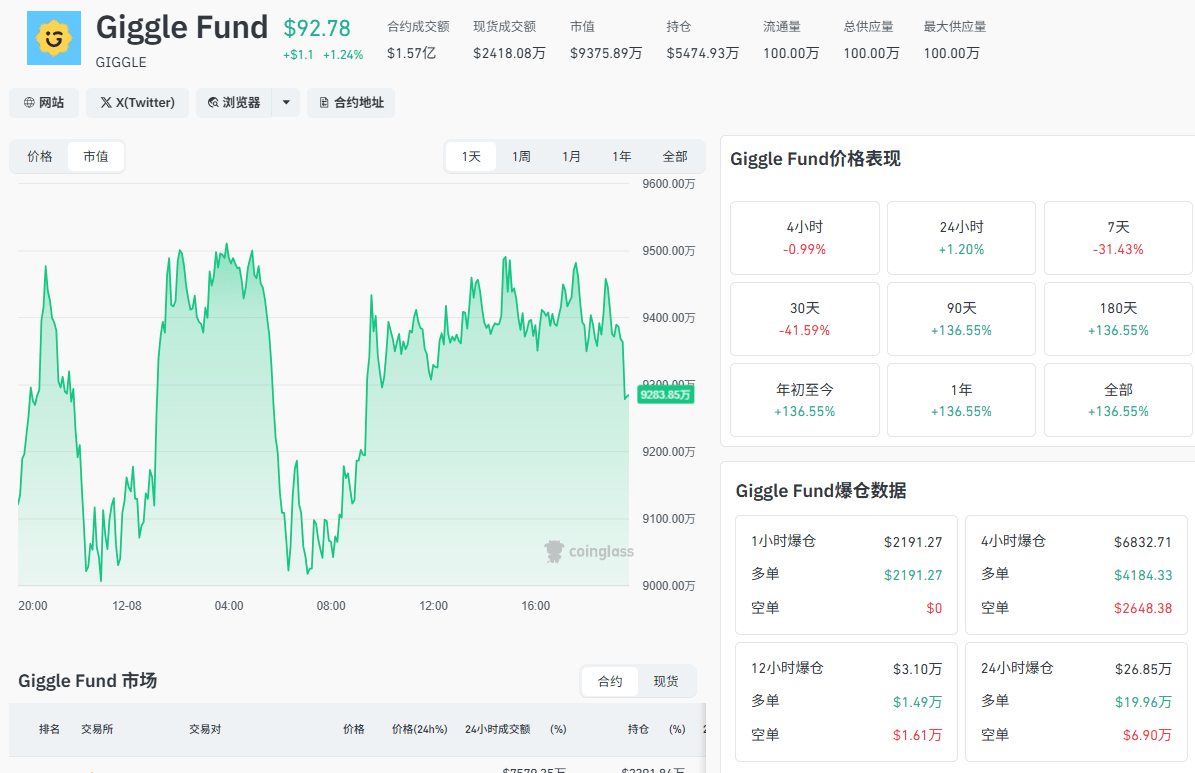
Task: Click the Giggle Fund smiley logo
Action: pos(53,37)
